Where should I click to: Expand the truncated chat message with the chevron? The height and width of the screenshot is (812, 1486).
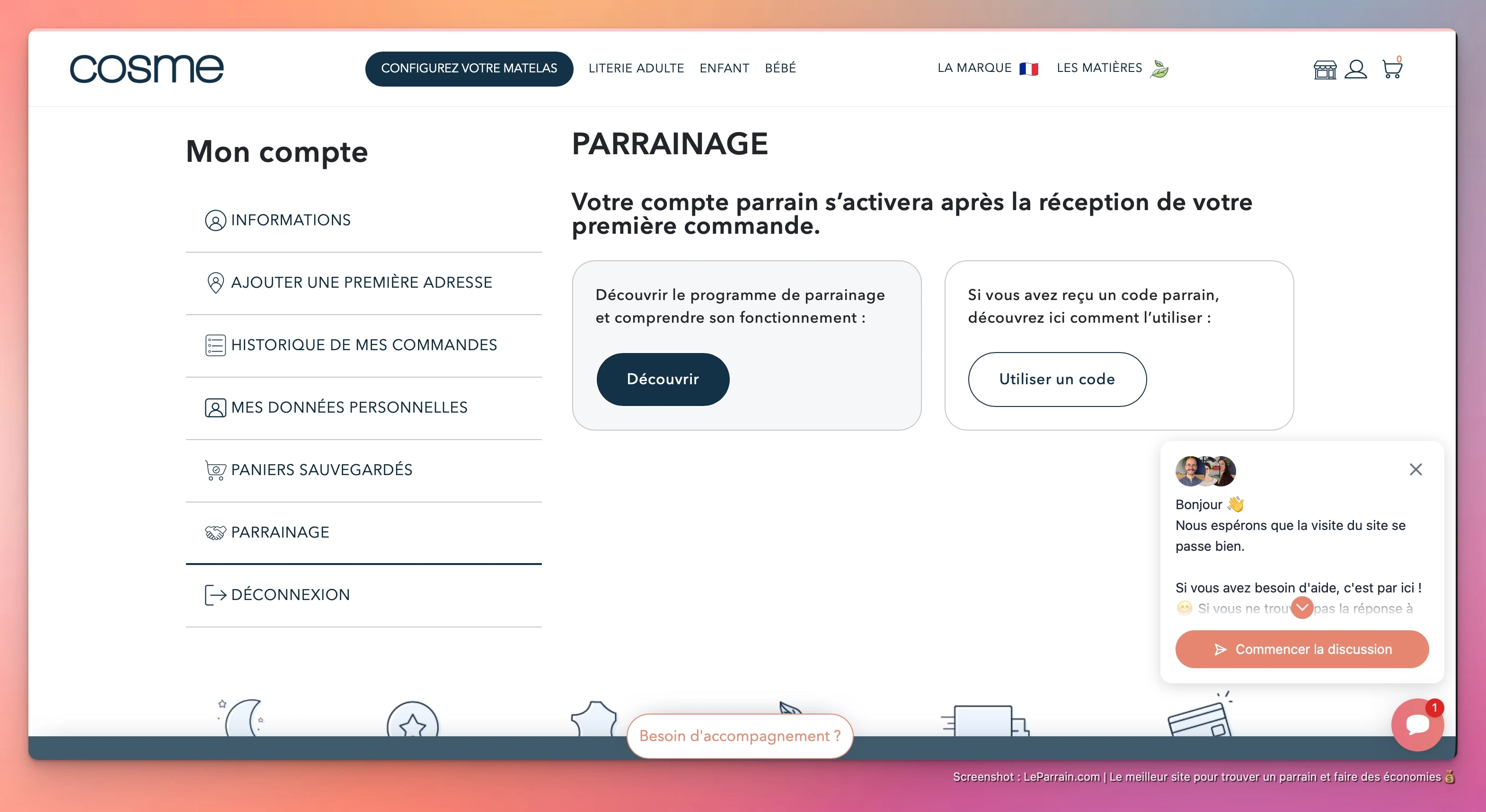click(x=1302, y=608)
